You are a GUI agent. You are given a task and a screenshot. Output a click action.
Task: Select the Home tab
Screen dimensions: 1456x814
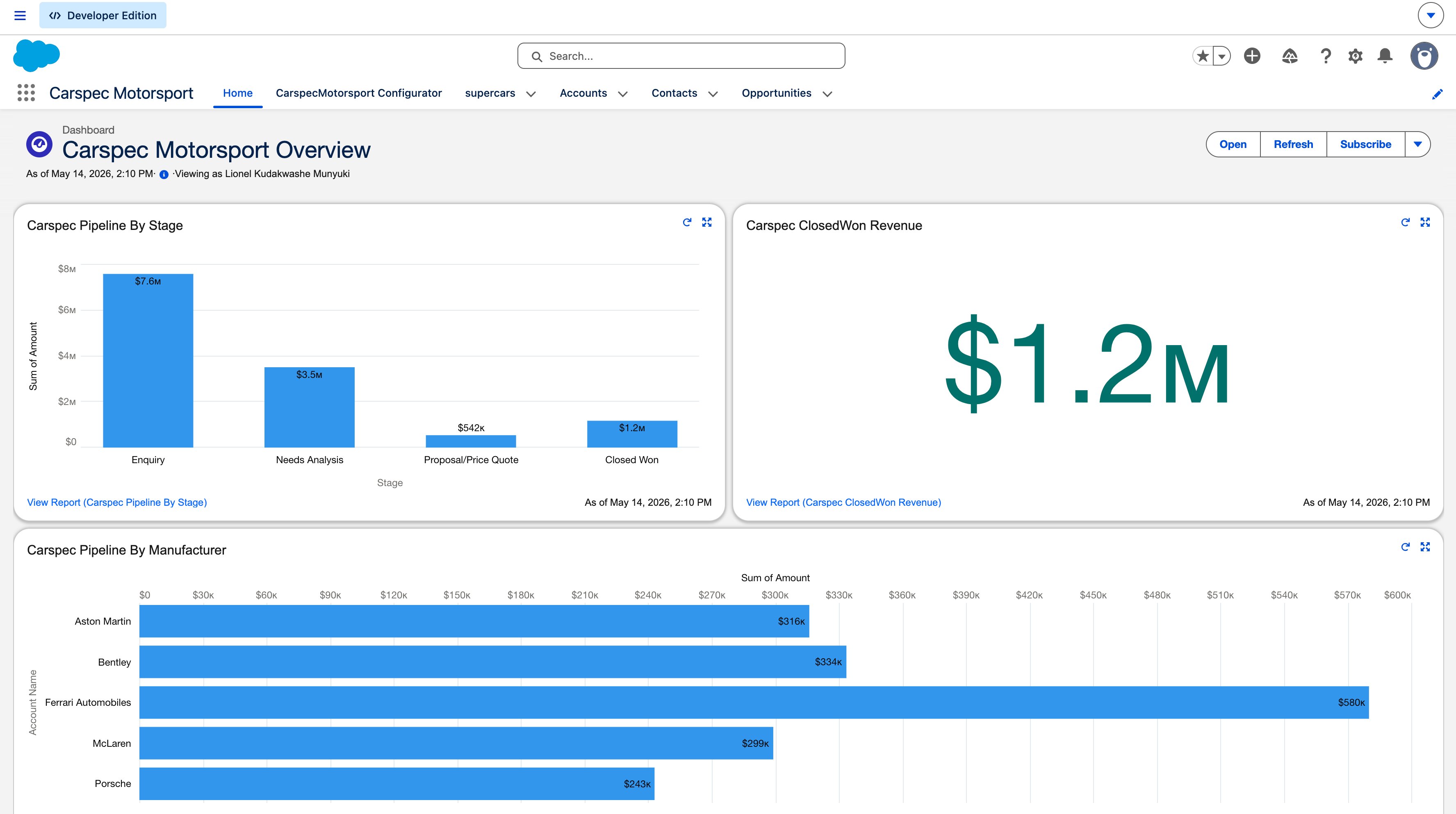(237, 93)
